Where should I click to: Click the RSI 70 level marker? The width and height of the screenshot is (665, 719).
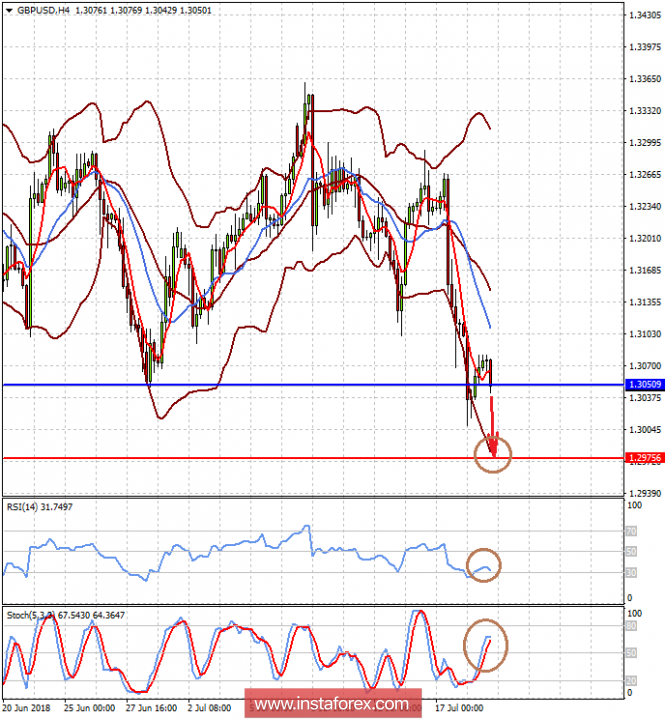(x=631, y=531)
